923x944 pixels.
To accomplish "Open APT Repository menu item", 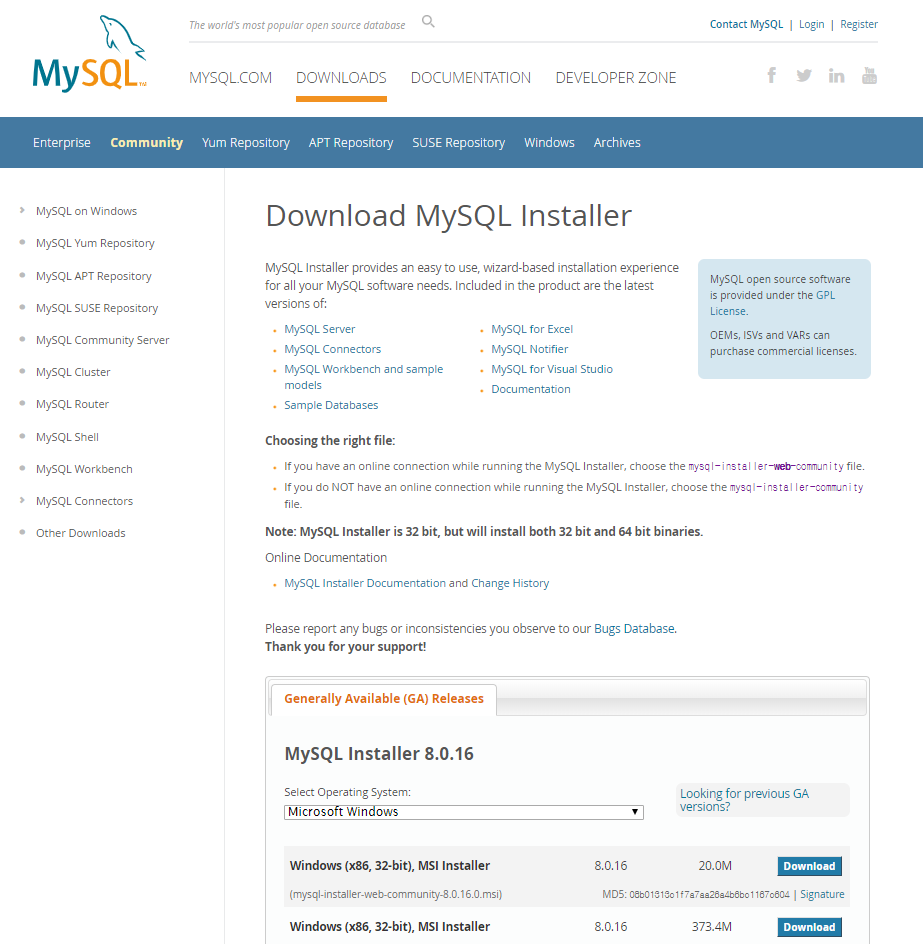I will [x=351, y=143].
